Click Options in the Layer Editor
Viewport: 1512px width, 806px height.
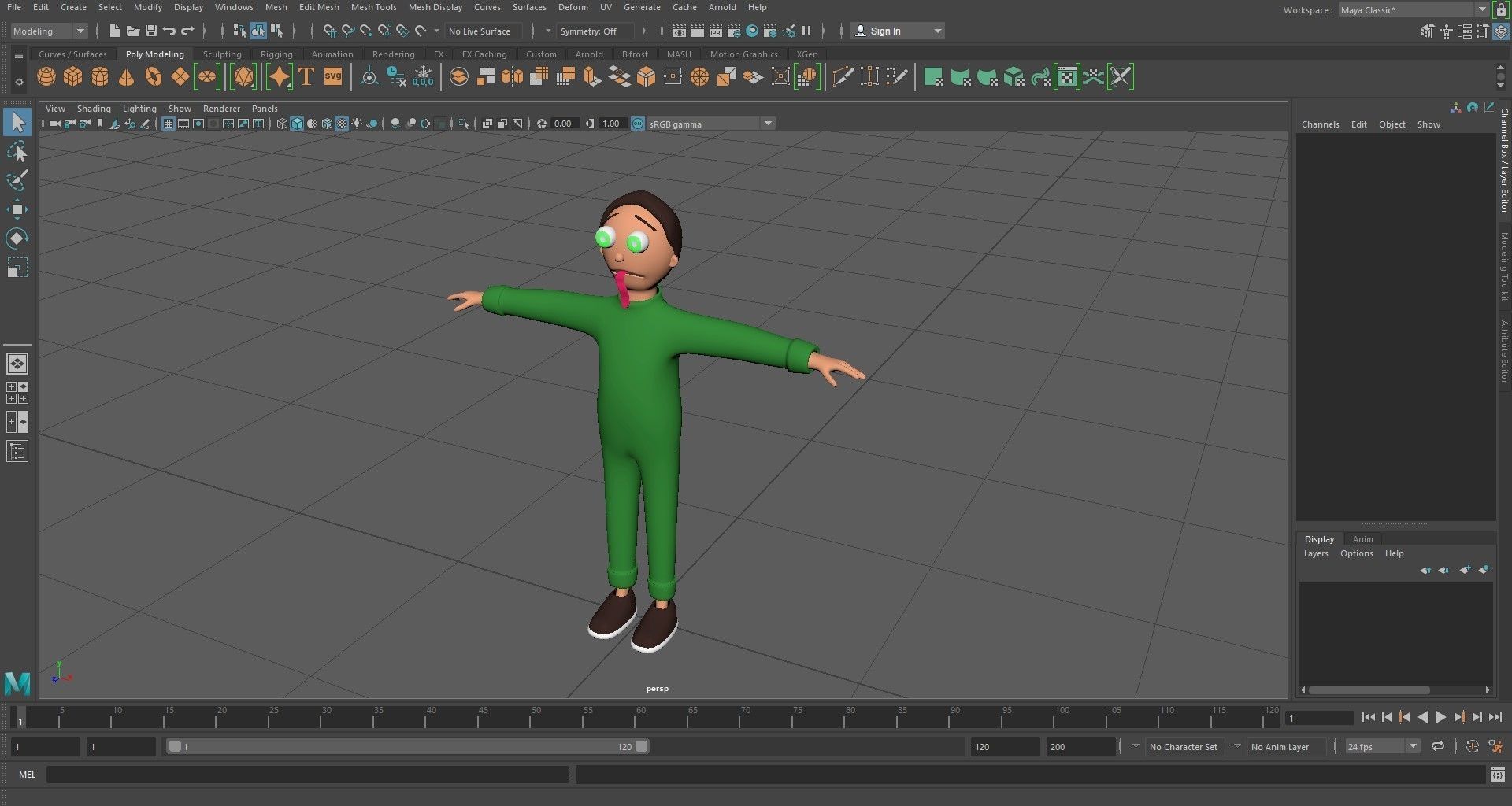(1356, 553)
